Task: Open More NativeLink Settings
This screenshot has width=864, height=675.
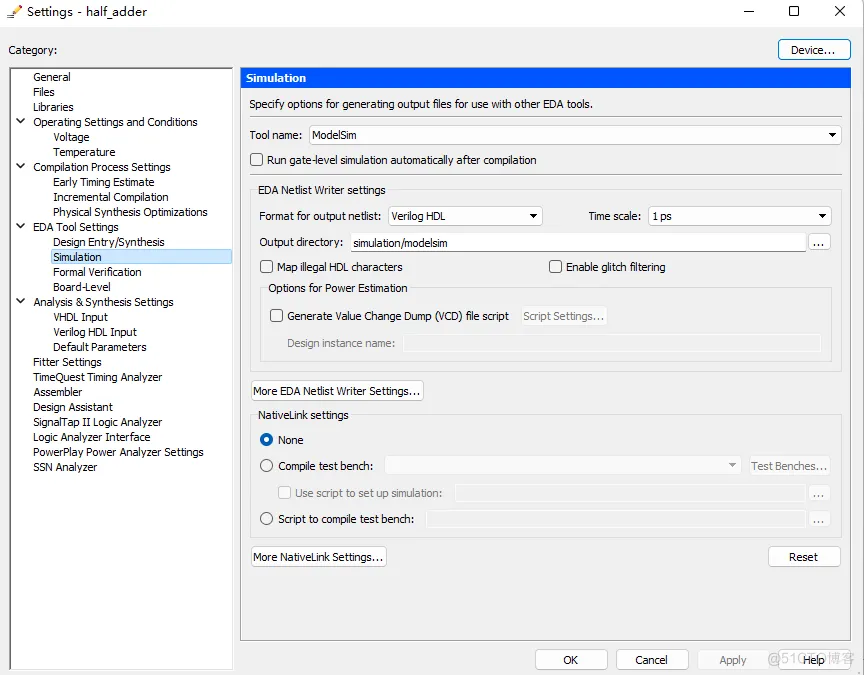Action: pos(318,557)
